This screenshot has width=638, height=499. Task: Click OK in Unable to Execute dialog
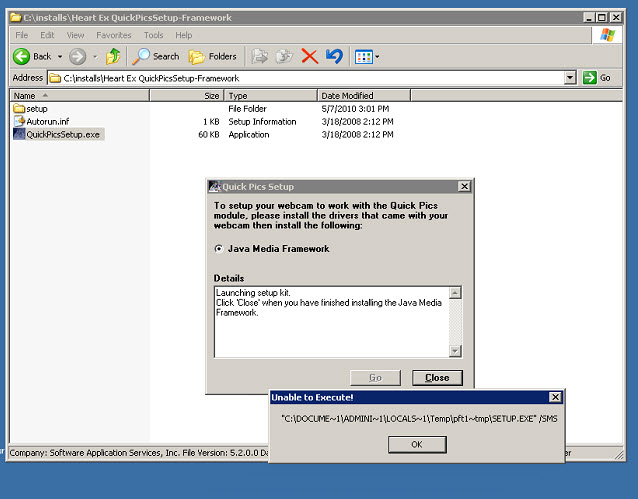pos(416,445)
